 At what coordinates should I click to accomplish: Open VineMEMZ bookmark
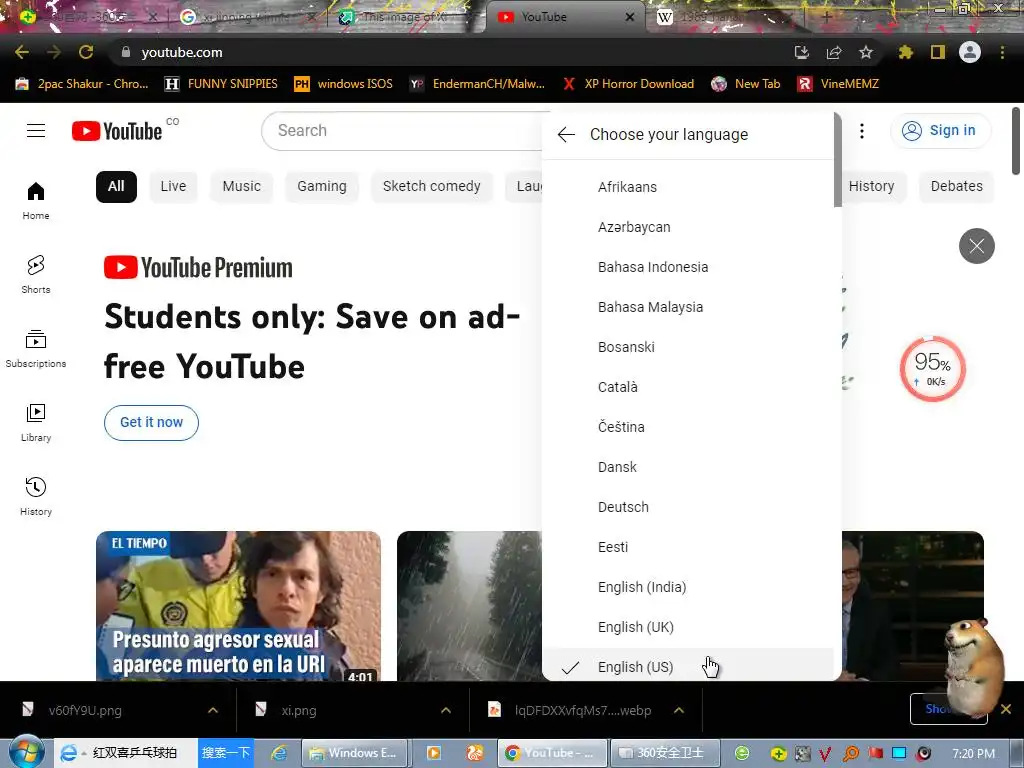[839, 84]
